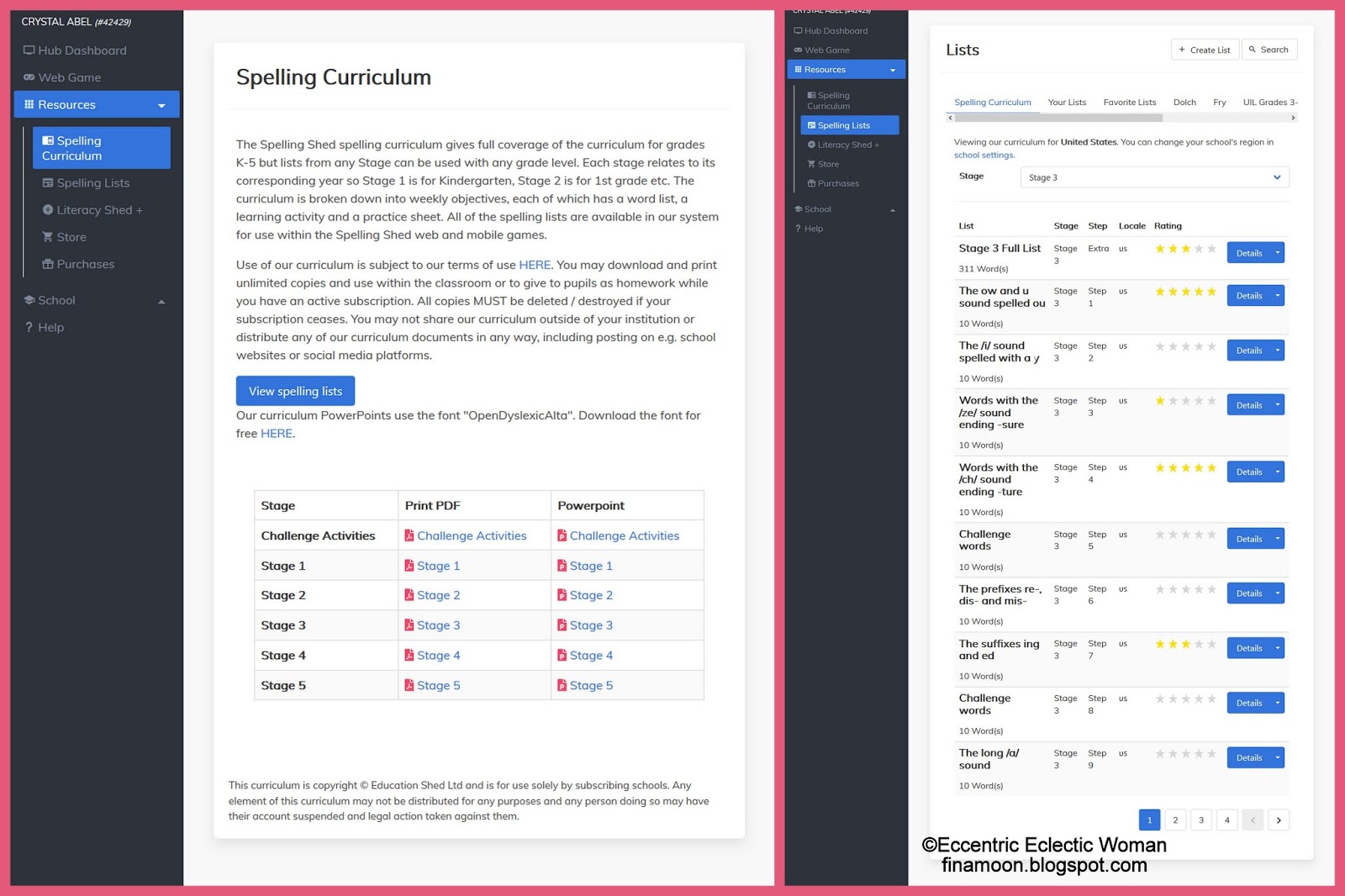Click the Search button on Lists page
The height and width of the screenshot is (896, 1345).
click(x=1269, y=50)
